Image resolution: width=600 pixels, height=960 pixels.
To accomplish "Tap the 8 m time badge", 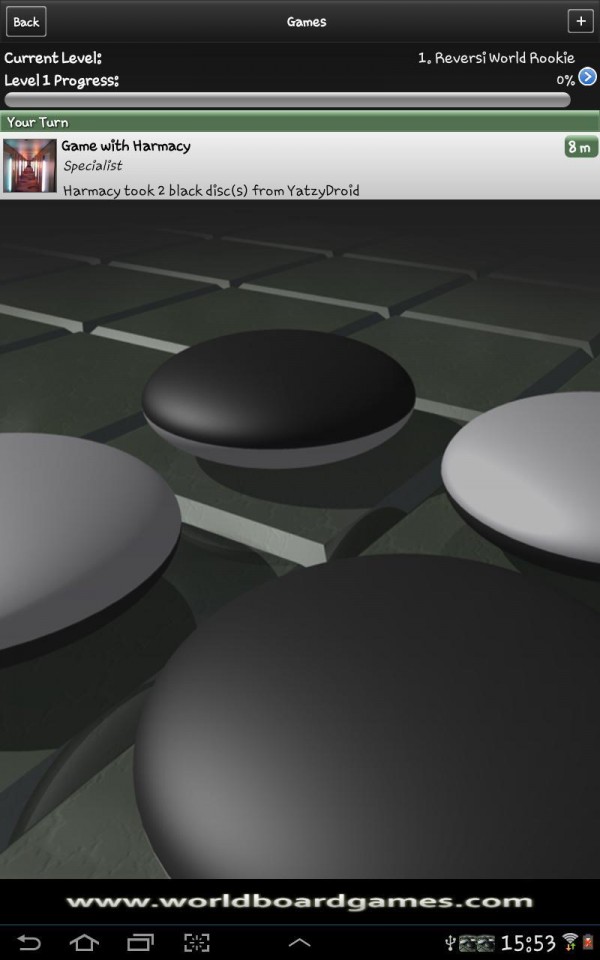I will [580, 147].
